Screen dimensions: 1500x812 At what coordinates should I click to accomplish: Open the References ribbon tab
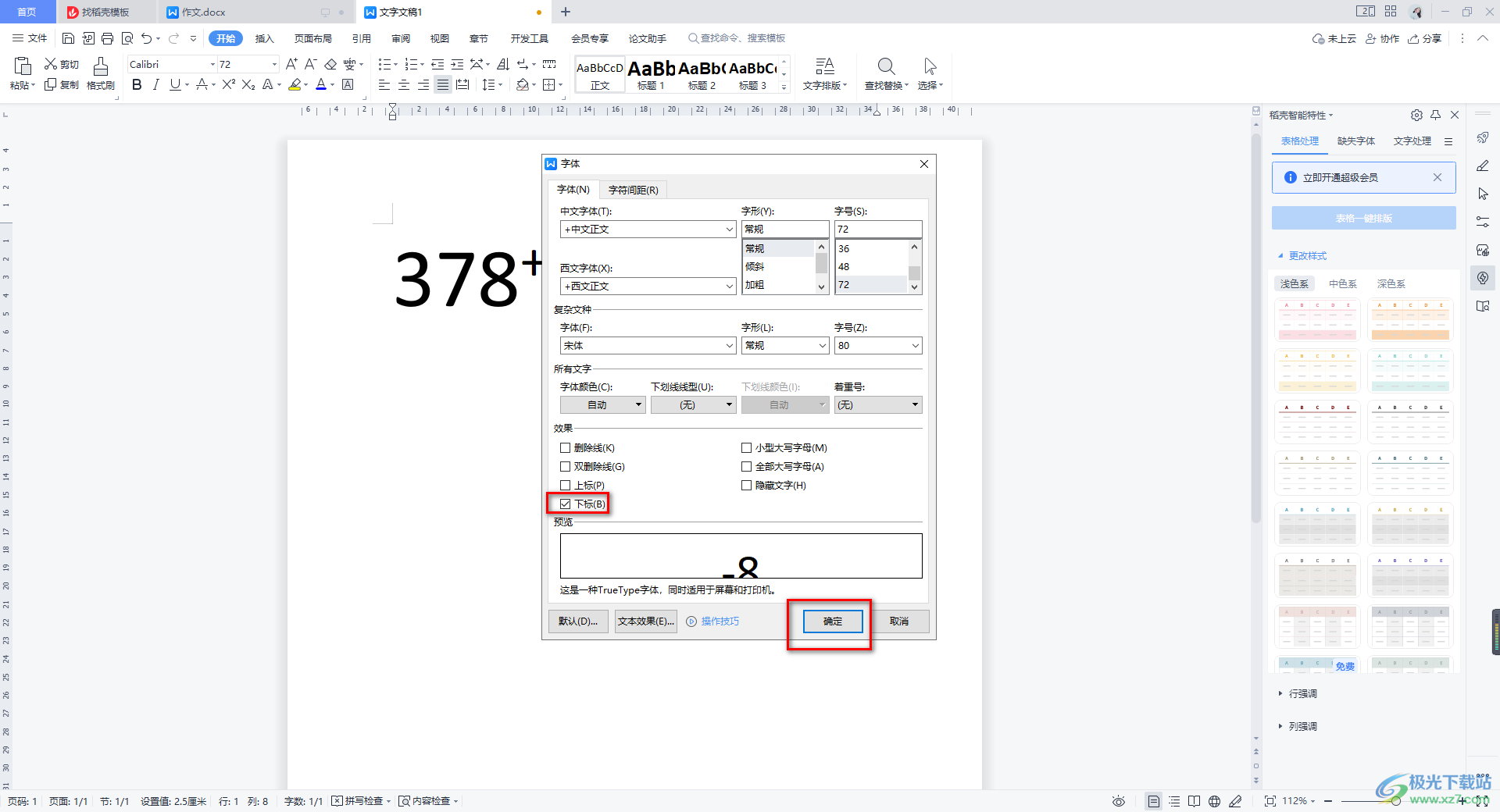click(x=361, y=38)
